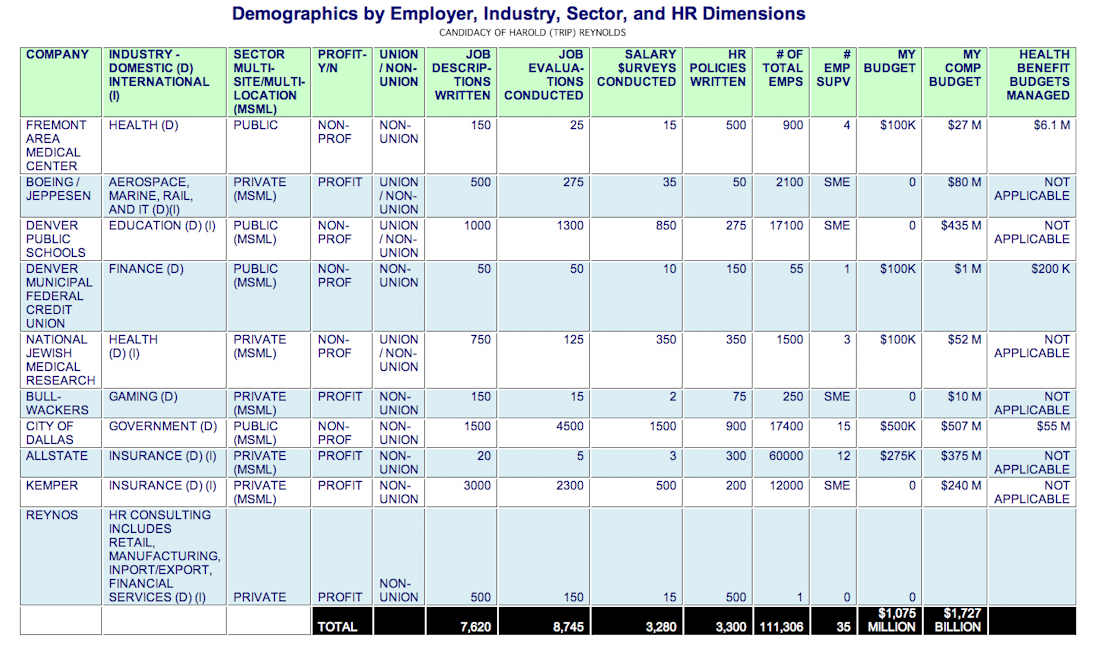Select the 850 salary surveys value
The width and height of the screenshot is (1100, 645).
point(666,226)
